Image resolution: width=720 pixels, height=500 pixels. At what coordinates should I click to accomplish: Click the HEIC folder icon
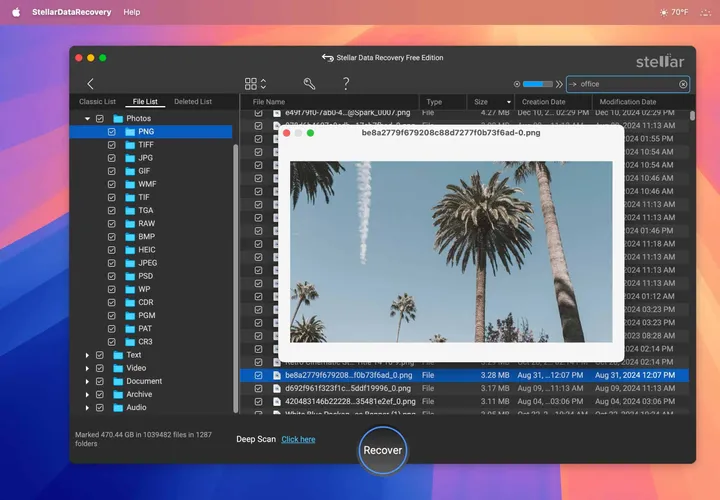tap(130, 250)
